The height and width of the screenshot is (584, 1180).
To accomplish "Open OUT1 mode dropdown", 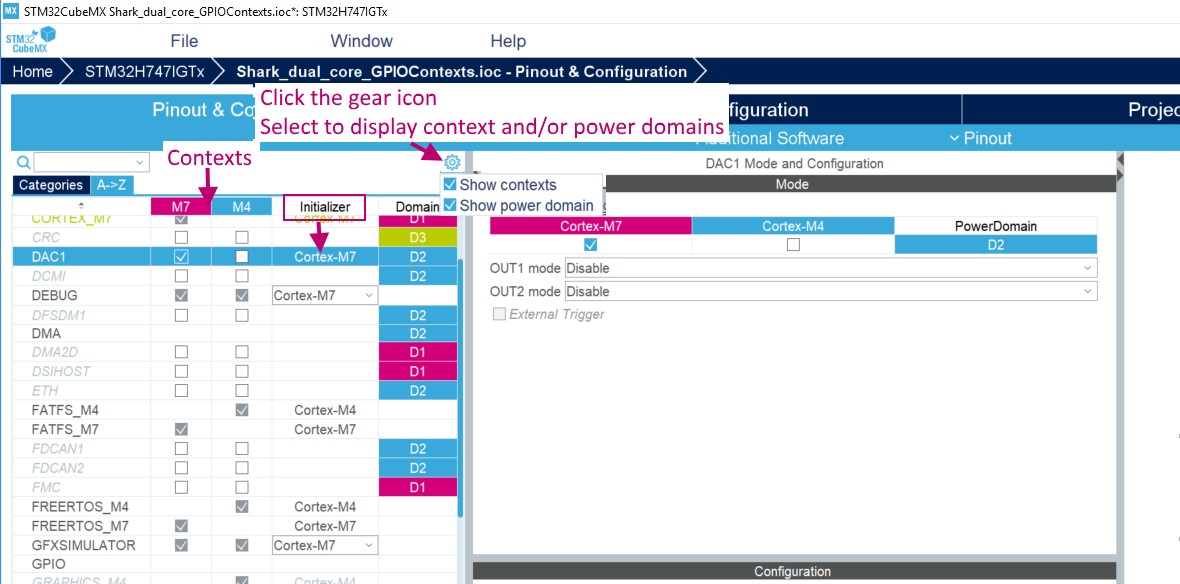I will pos(831,268).
